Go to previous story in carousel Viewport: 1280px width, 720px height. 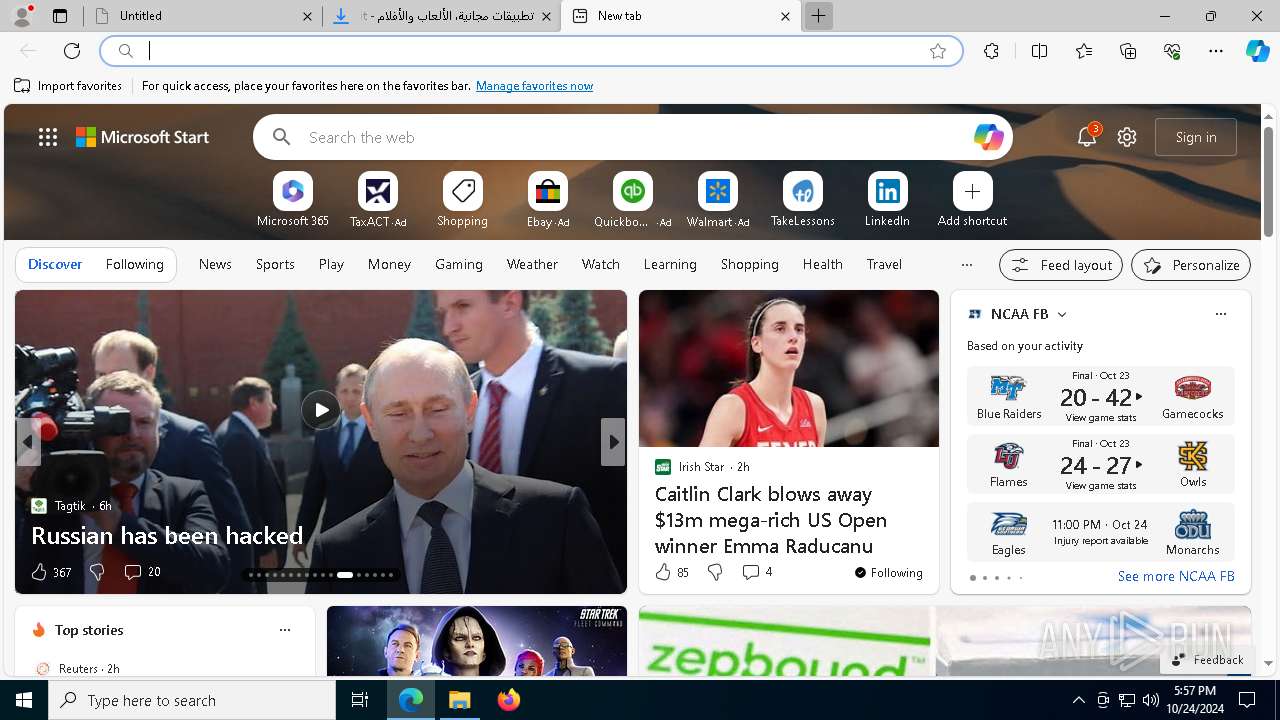[28, 441]
